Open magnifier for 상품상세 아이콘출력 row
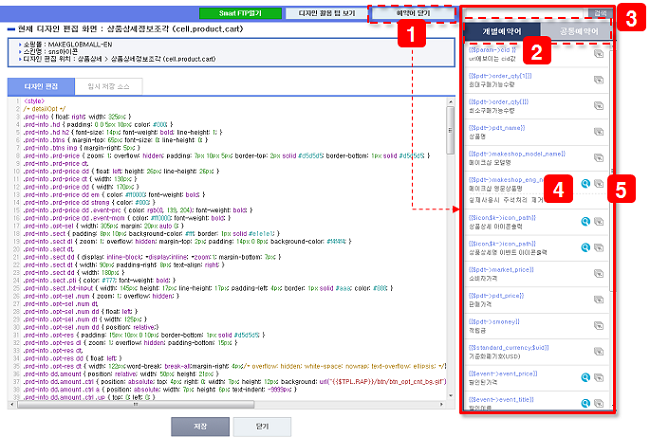 click(585, 222)
